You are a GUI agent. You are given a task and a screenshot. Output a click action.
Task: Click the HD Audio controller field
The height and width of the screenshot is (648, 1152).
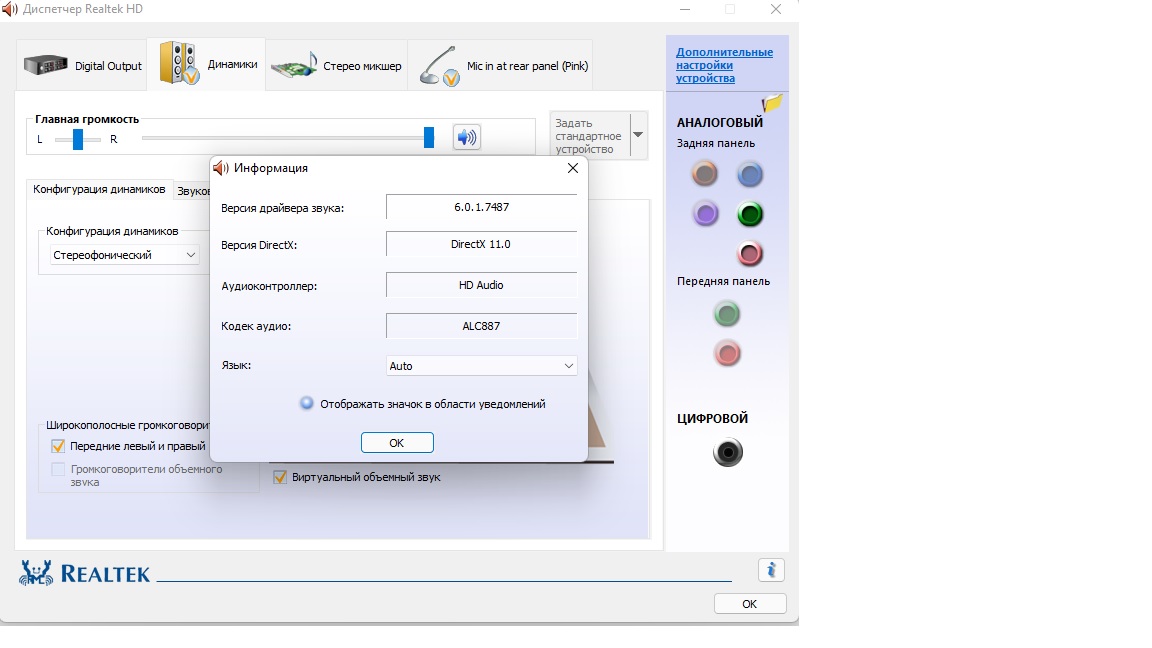click(x=481, y=285)
